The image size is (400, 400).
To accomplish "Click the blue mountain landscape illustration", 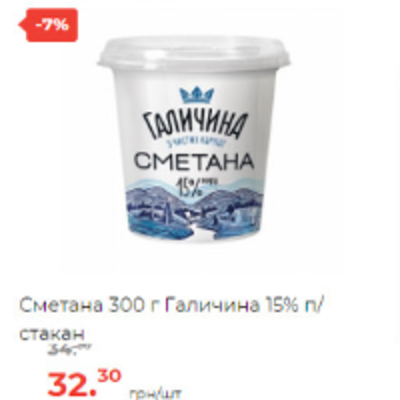I will [195, 212].
